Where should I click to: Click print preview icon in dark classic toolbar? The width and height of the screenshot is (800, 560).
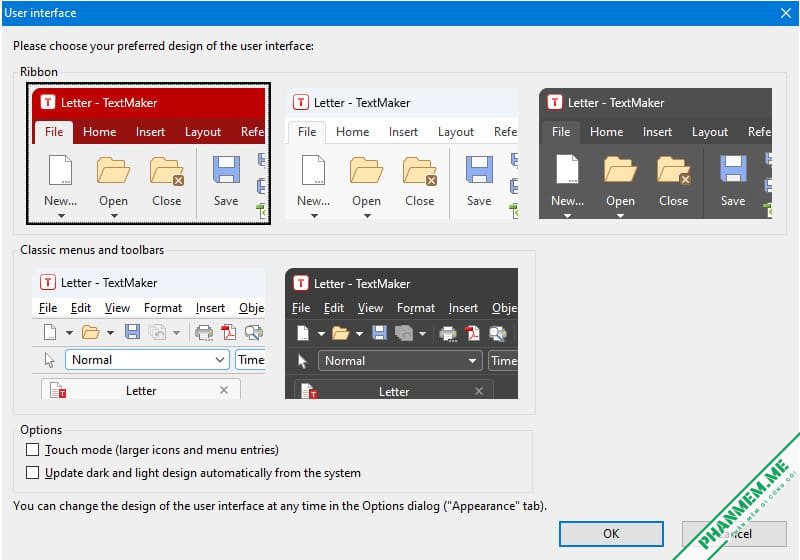(498, 334)
